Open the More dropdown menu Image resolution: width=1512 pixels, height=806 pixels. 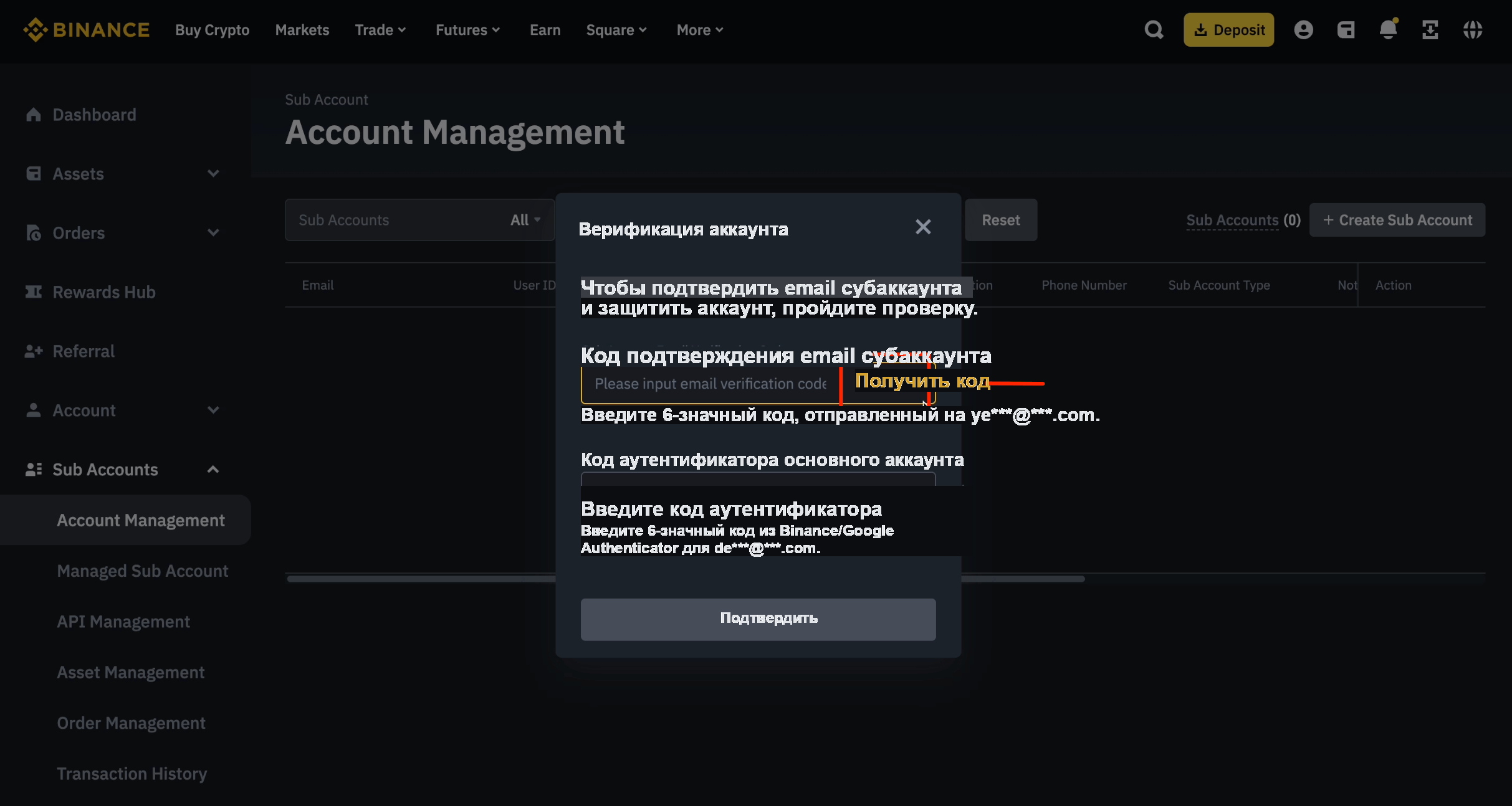tap(701, 30)
